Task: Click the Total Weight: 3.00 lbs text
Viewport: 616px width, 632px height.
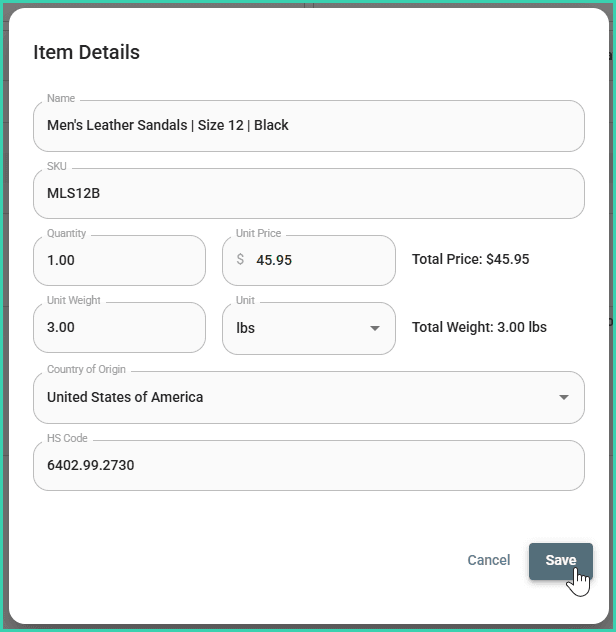Action: (x=479, y=327)
